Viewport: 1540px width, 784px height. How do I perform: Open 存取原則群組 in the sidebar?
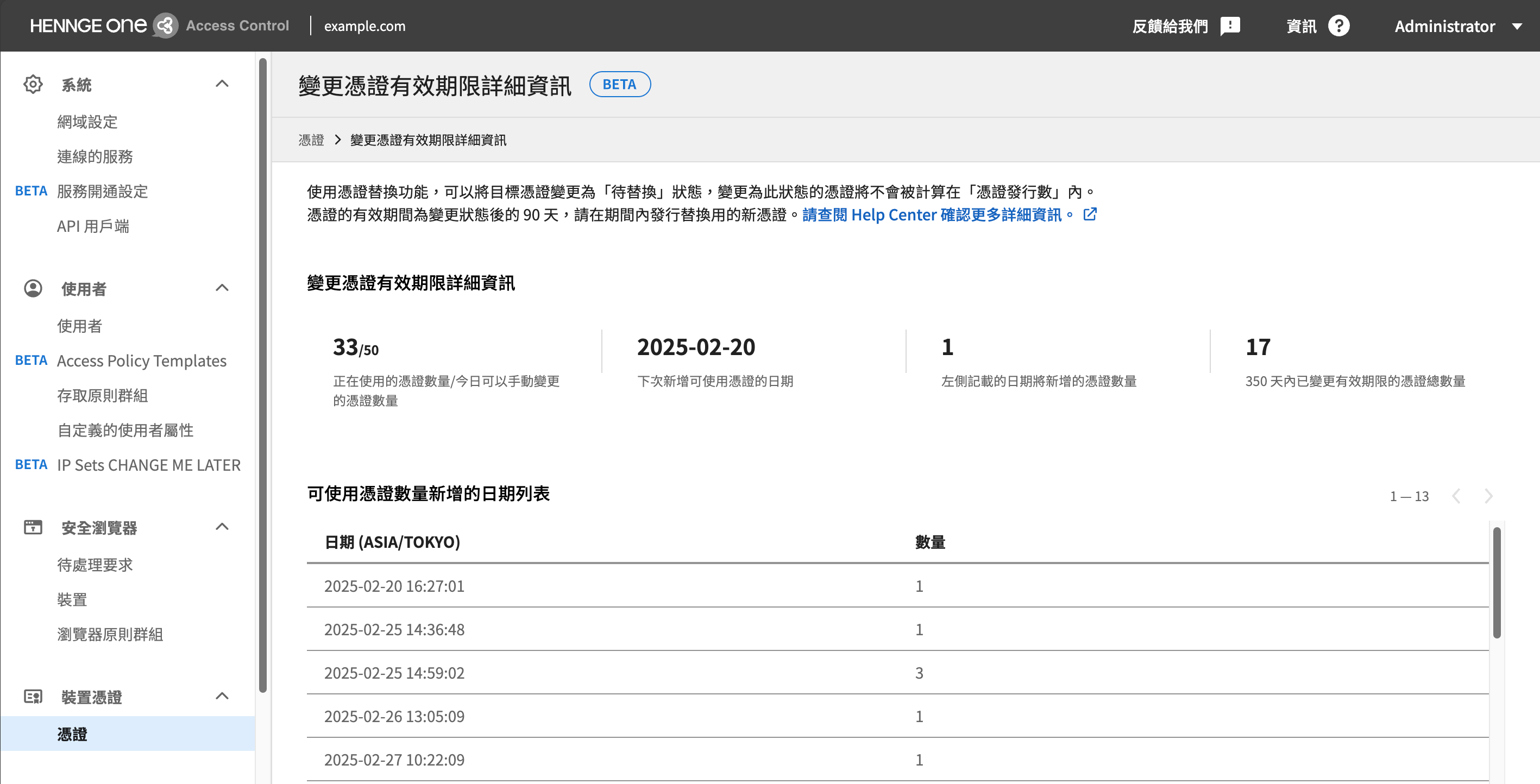point(102,395)
